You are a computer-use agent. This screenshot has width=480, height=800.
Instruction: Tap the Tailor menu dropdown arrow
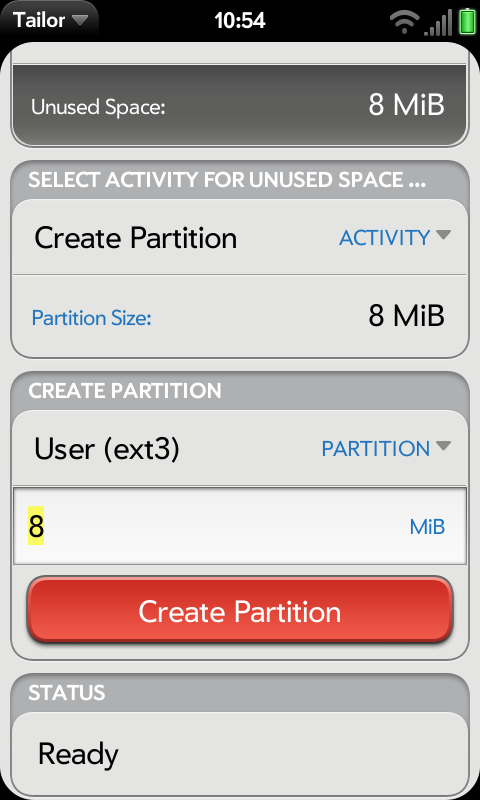point(80,20)
